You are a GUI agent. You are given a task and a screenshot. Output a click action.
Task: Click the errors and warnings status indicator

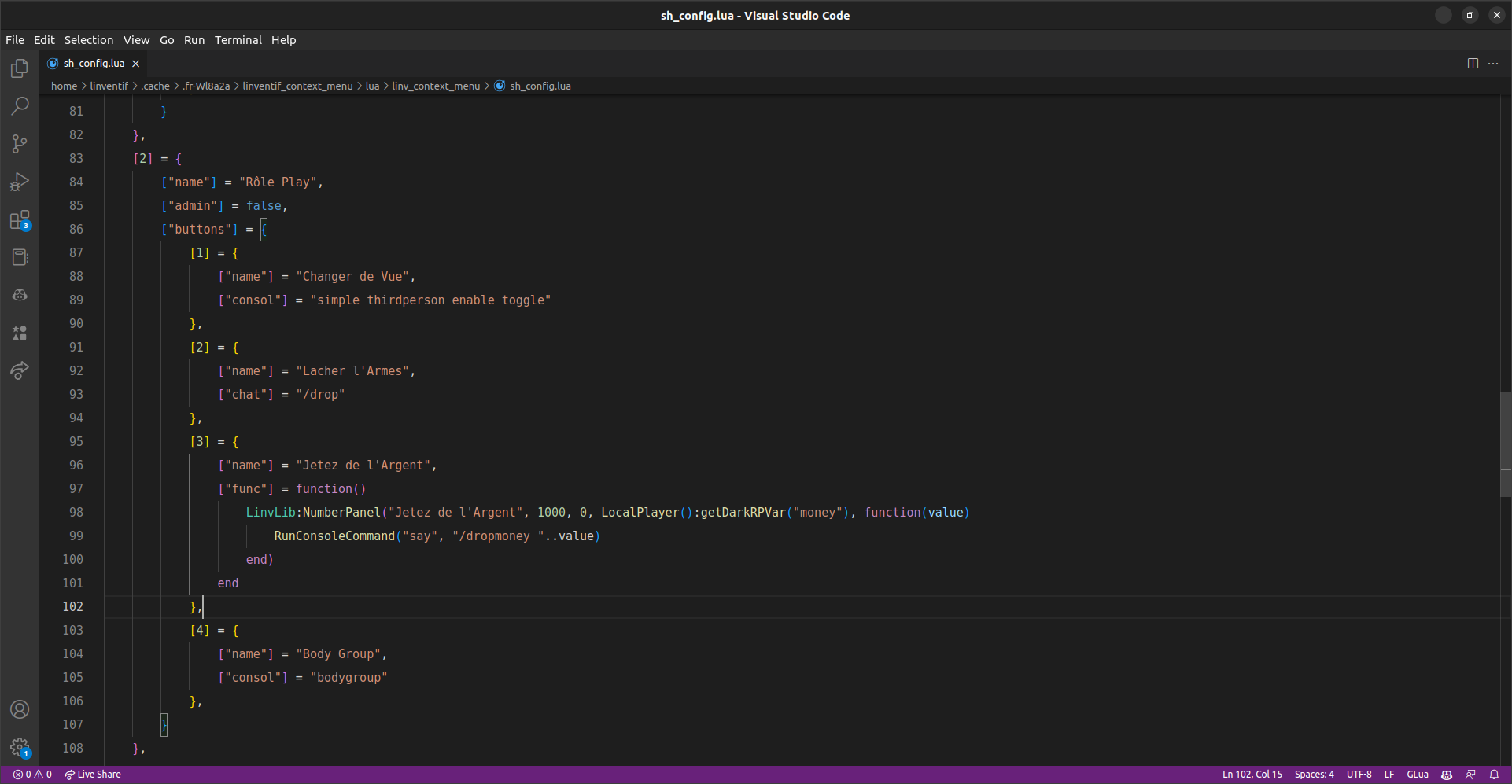point(32,775)
